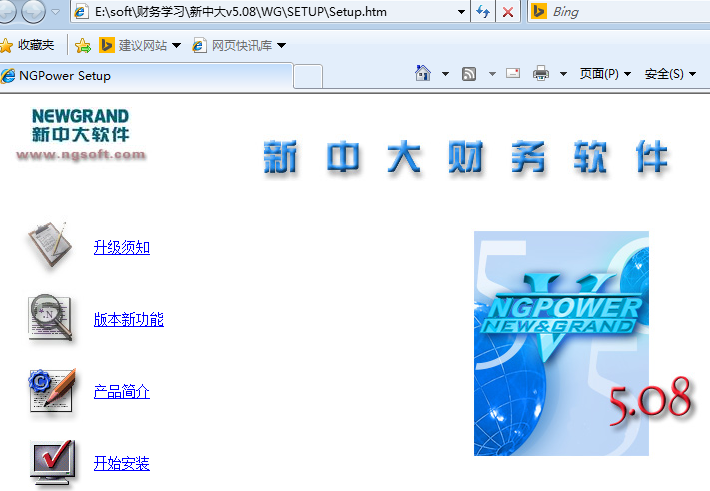710x491 pixels.
Task: Click the Refresh page icon
Action: pyautogui.click(x=483, y=12)
